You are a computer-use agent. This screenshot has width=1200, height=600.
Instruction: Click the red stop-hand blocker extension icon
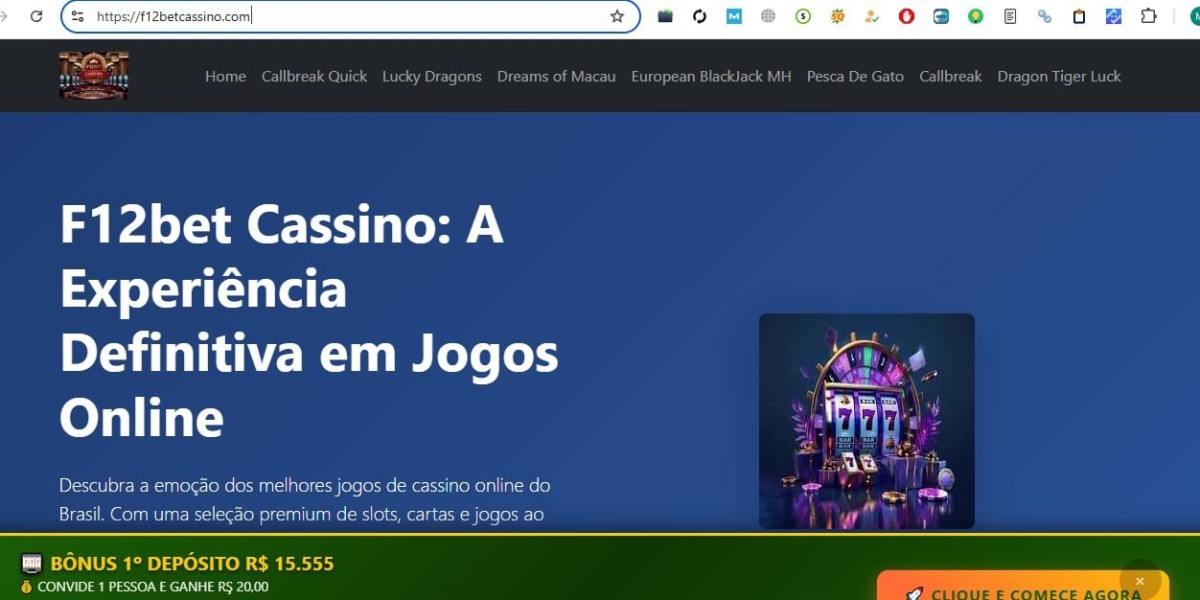tap(906, 16)
